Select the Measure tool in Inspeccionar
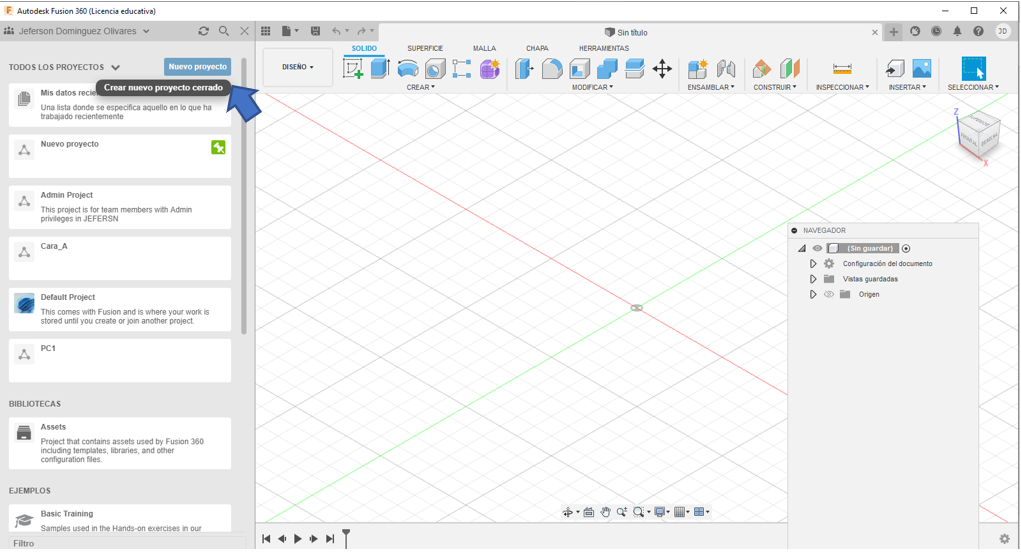This screenshot has width=1021, height=555. (x=842, y=68)
